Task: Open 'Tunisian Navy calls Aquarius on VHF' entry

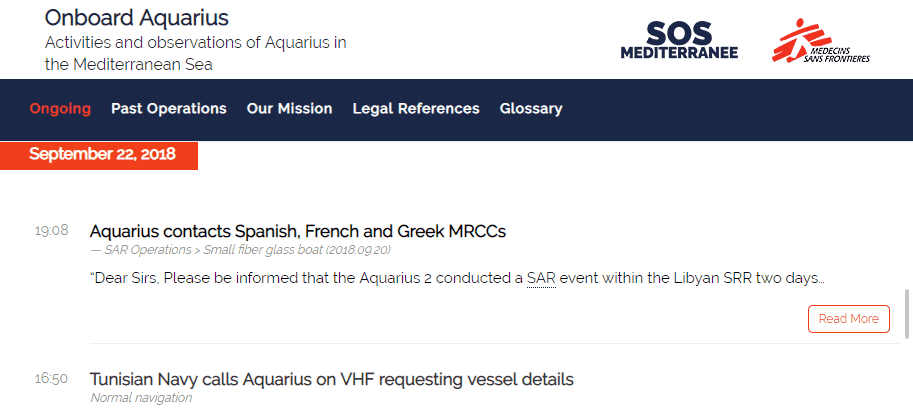Action: (x=331, y=379)
